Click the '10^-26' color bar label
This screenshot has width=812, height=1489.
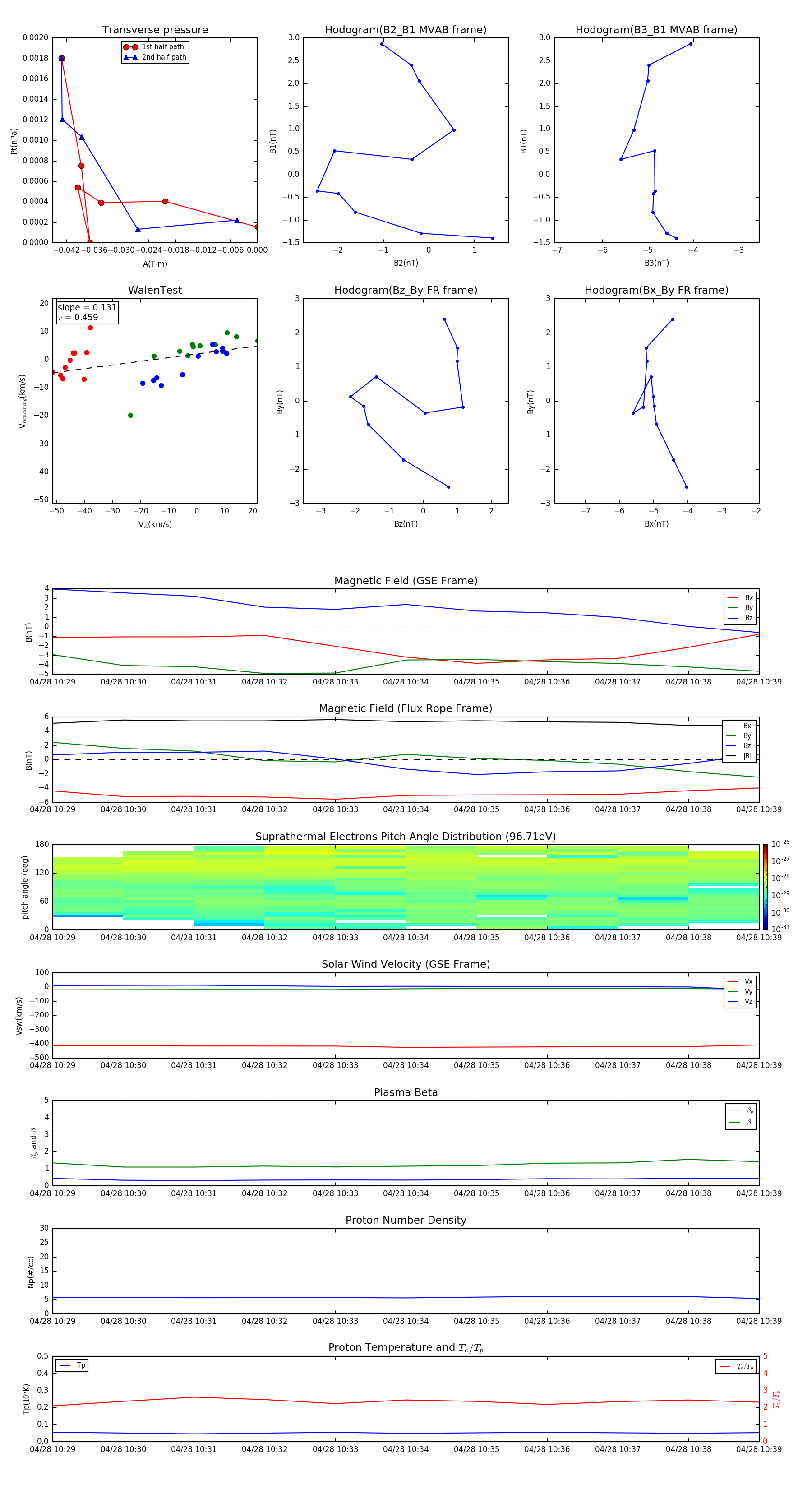[x=780, y=844]
